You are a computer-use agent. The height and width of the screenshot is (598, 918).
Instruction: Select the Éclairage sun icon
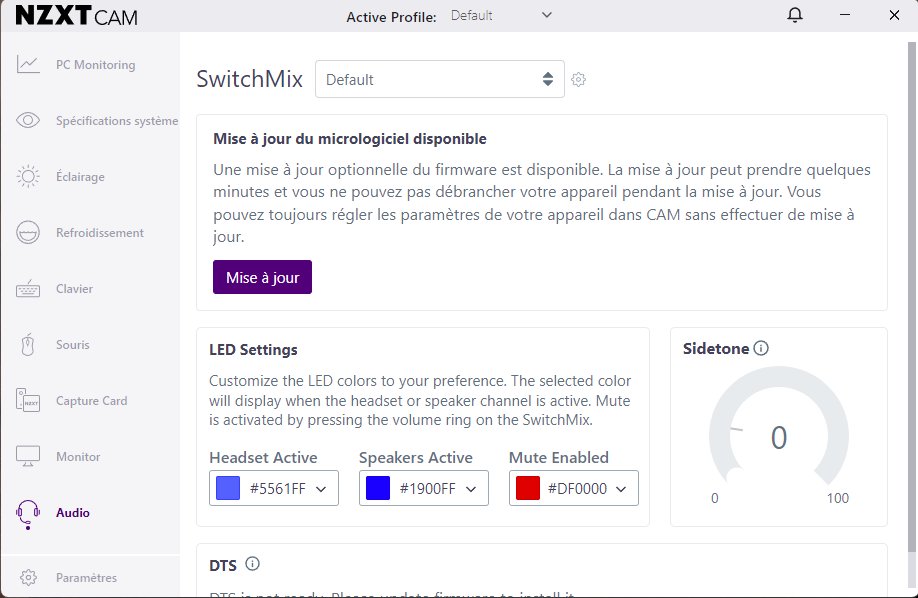[x=28, y=177]
